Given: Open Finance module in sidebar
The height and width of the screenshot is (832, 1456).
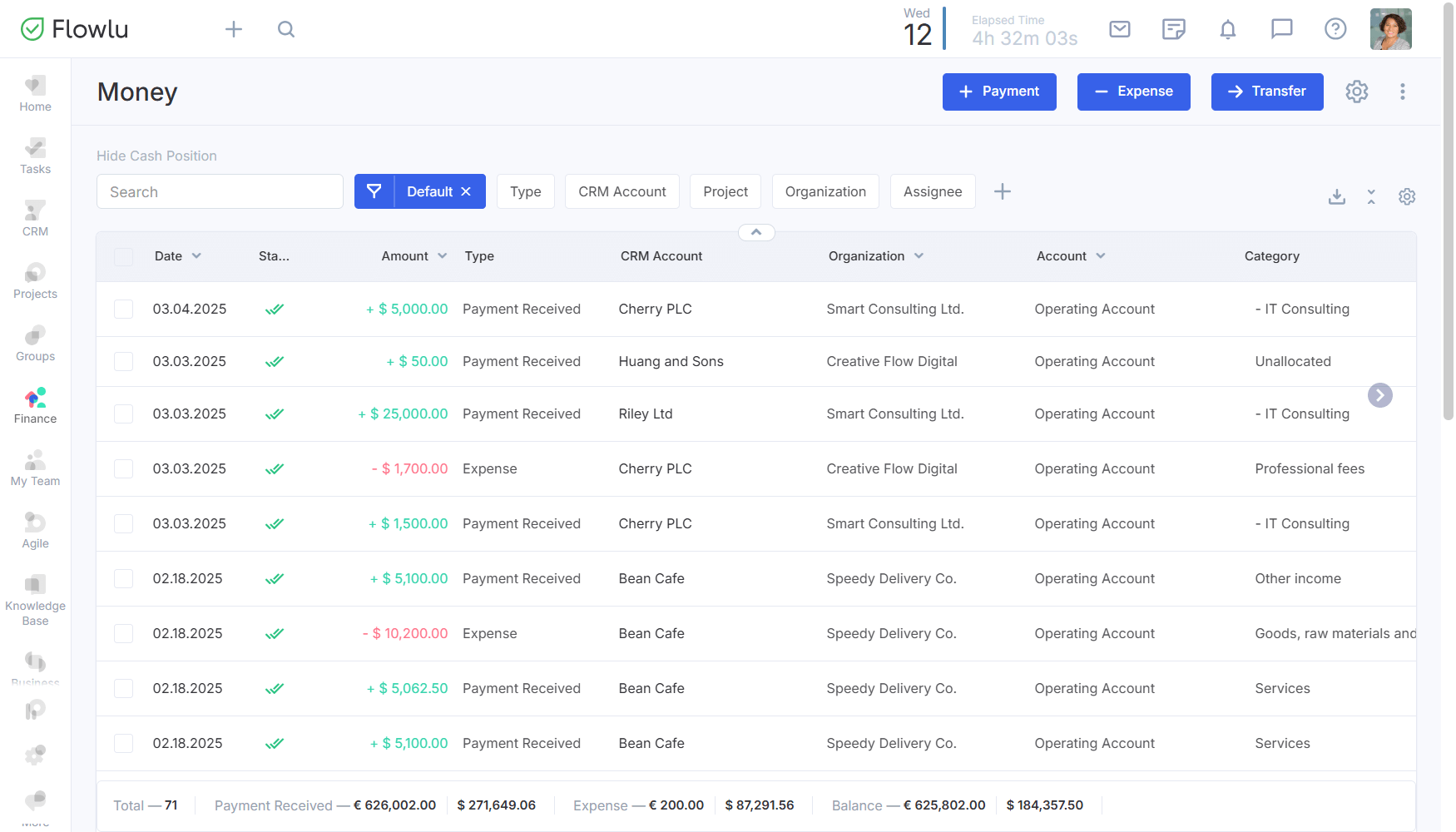Looking at the screenshot, I should (x=35, y=405).
